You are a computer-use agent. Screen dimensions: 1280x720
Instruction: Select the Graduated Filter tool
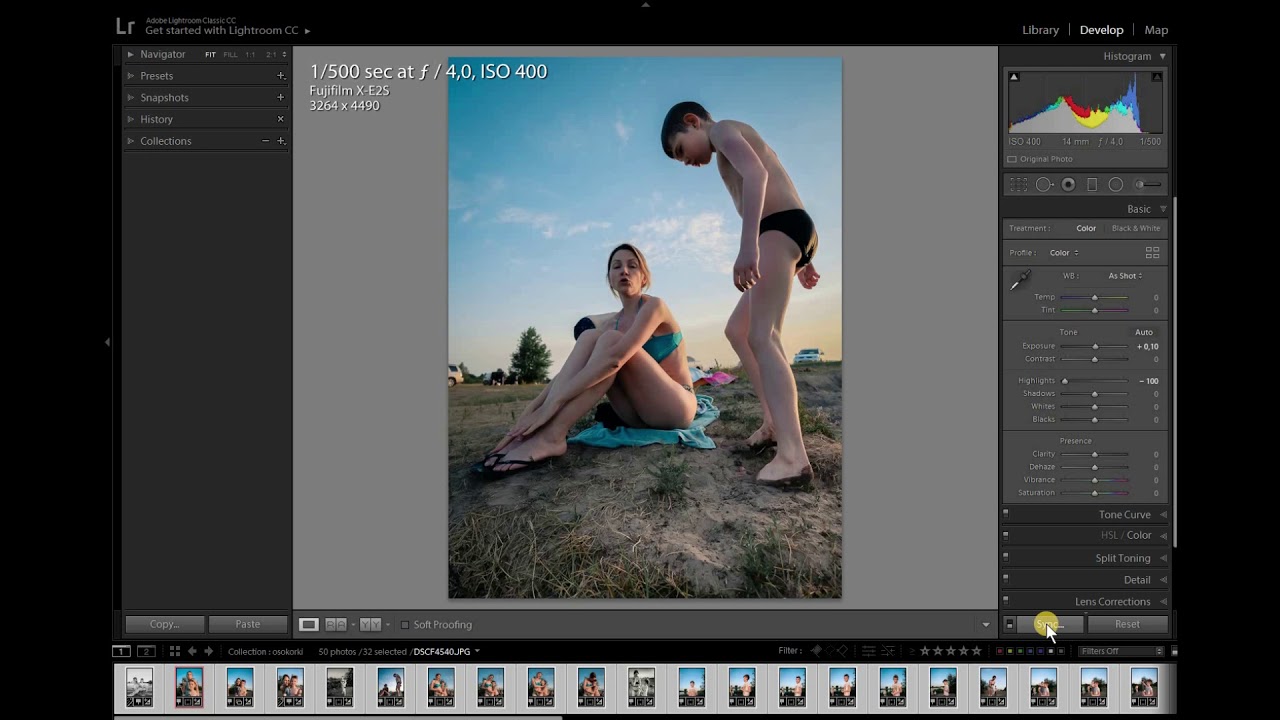point(1092,185)
